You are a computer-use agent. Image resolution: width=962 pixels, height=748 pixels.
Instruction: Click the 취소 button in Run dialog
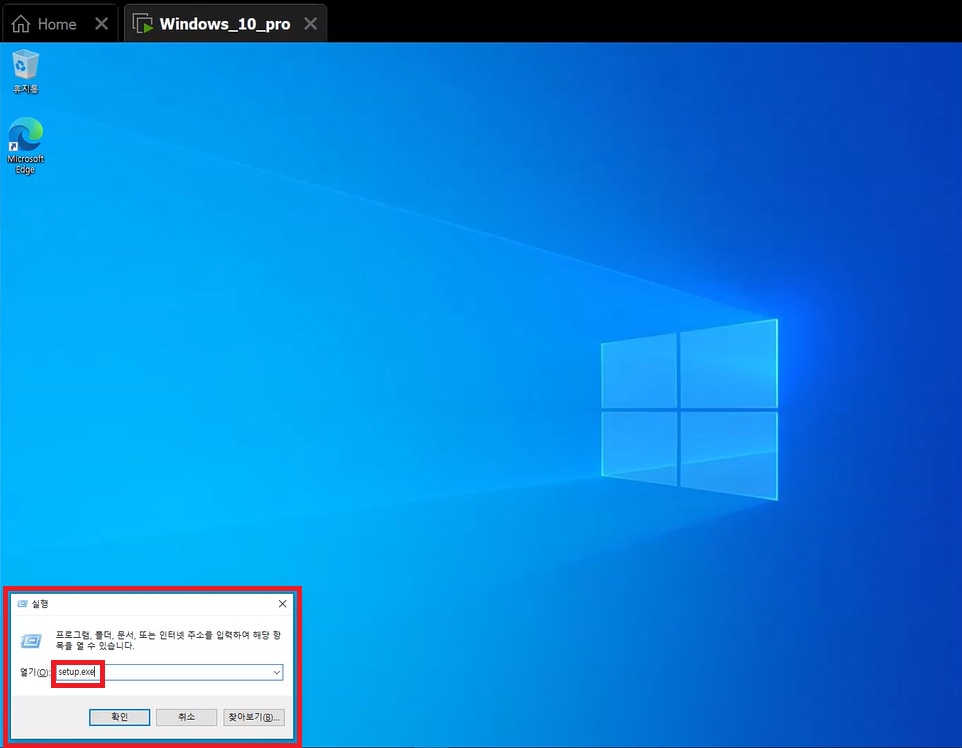pos(187,717)
